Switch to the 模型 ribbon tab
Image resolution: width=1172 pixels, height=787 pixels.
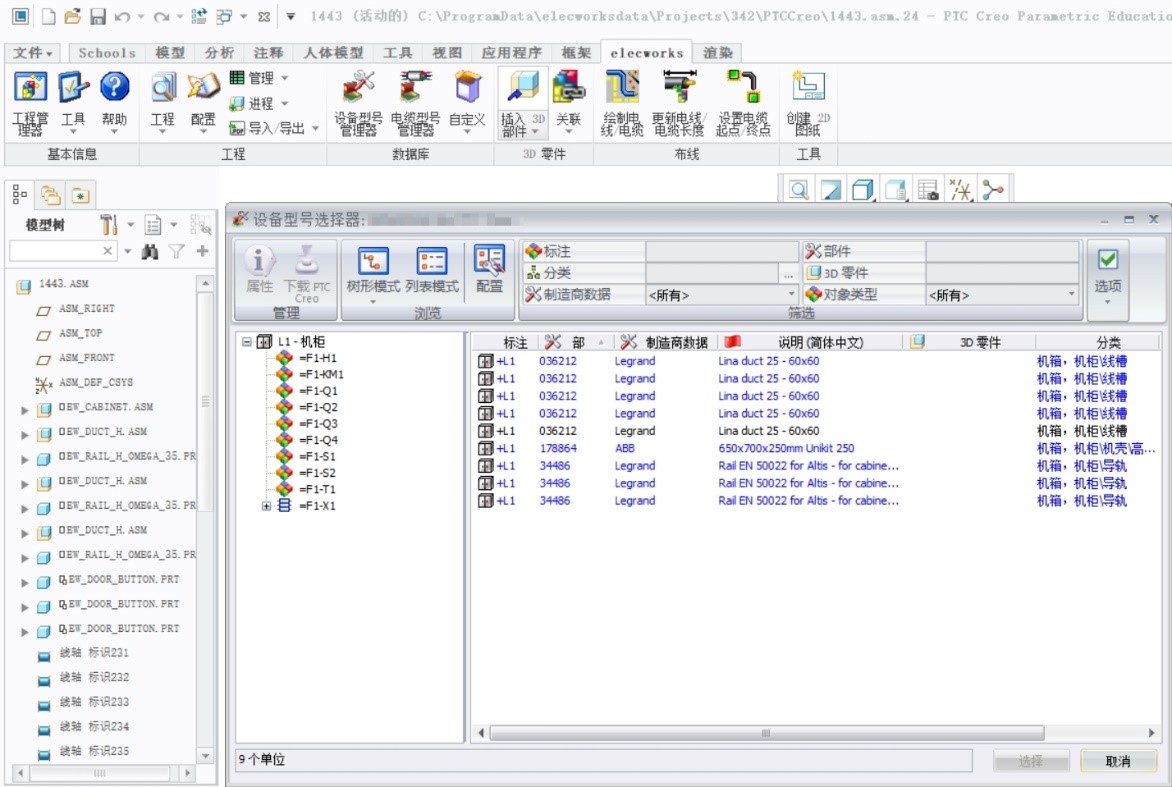click(170, 53)
